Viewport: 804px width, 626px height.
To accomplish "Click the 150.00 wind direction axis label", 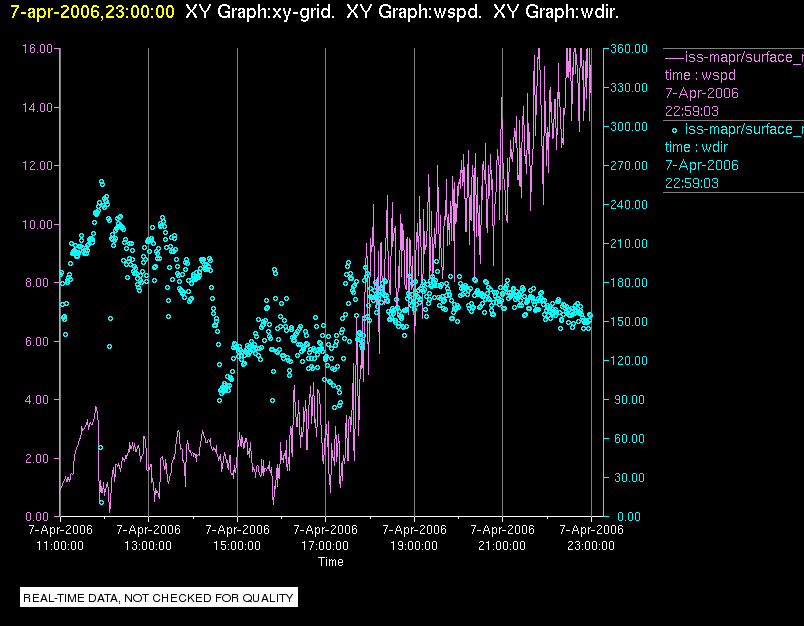I will click(629, 321).
